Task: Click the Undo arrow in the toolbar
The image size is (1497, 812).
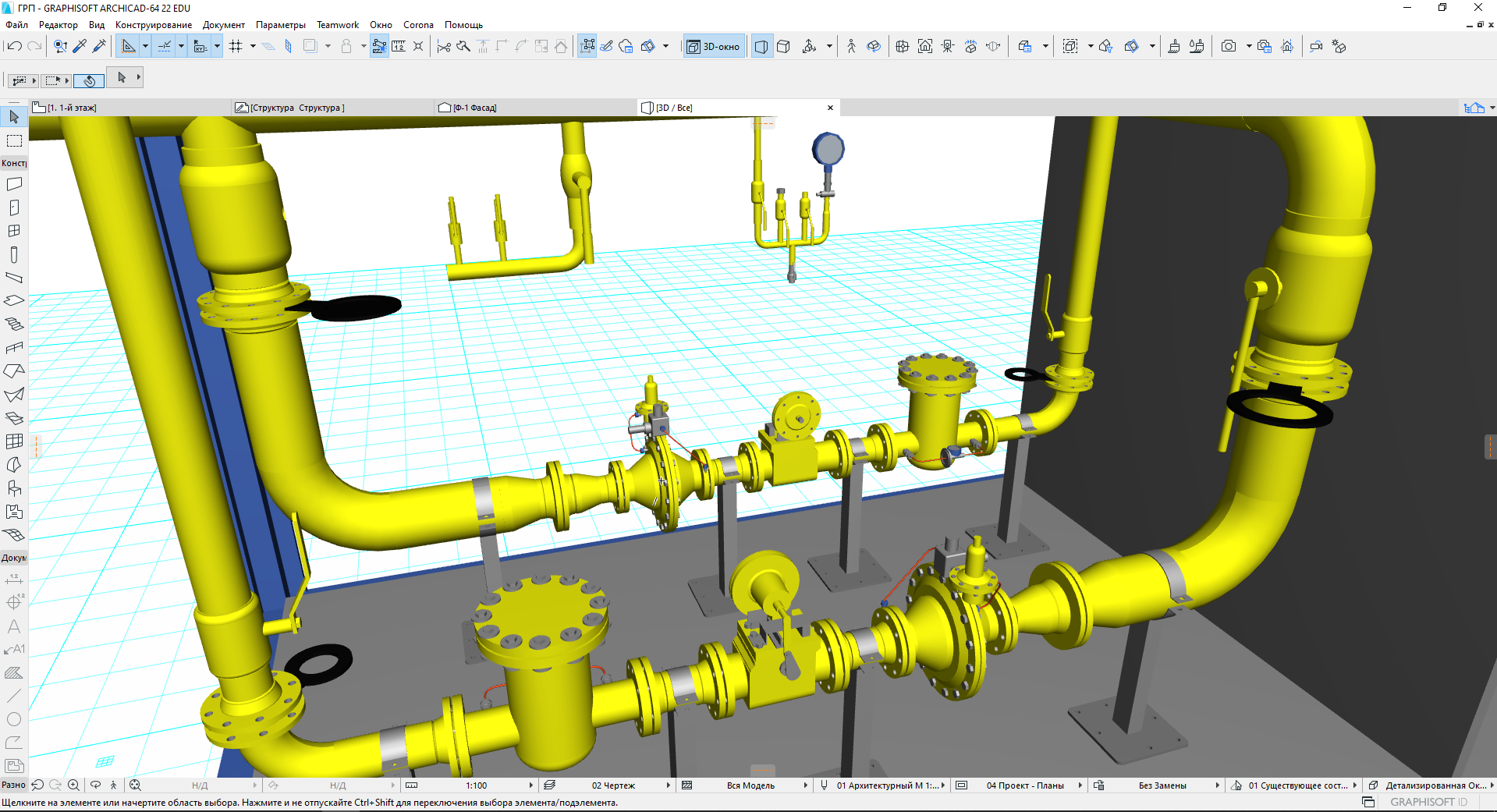Action: coord(13,46)
